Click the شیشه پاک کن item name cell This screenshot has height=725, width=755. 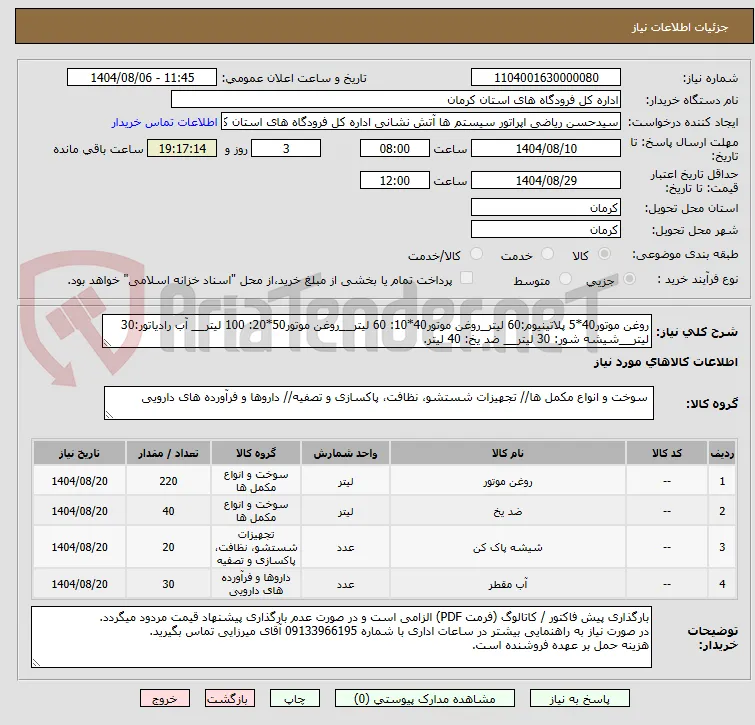point(508,547)
